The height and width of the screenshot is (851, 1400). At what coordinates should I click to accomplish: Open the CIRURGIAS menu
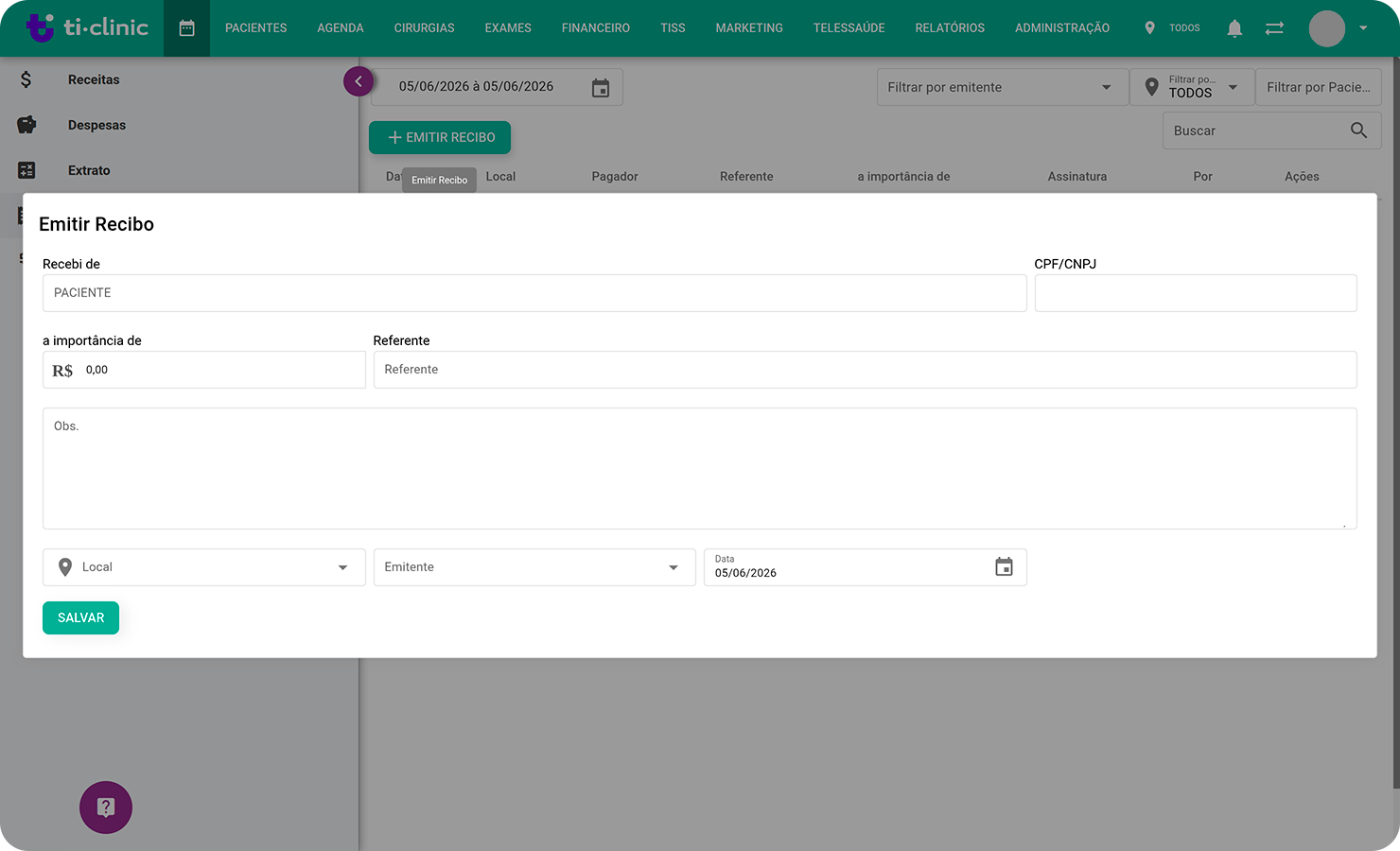tap(424, 28)
